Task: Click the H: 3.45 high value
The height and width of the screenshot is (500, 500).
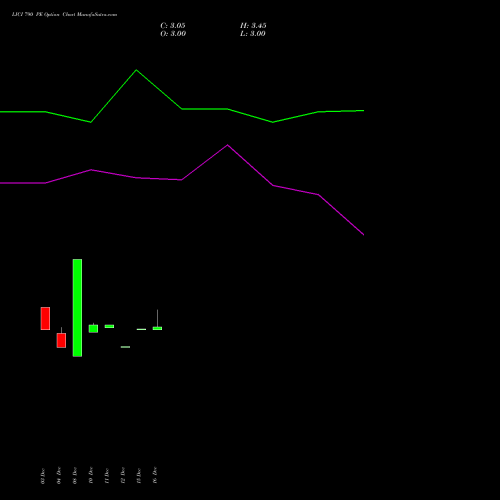Action: tap(253, 26)
